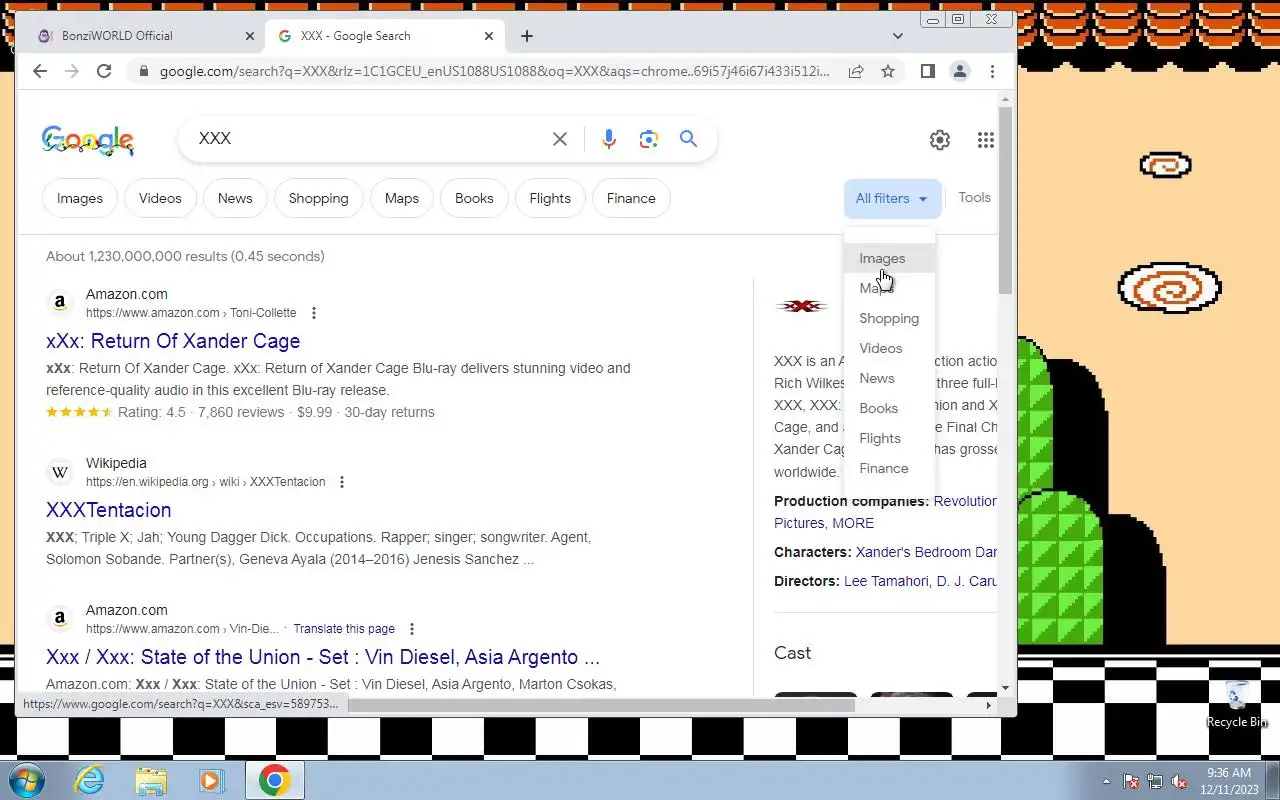Click the Chrome taskbar icon
The width and height of the screenshot is (1280, 800).
(274, 780)
